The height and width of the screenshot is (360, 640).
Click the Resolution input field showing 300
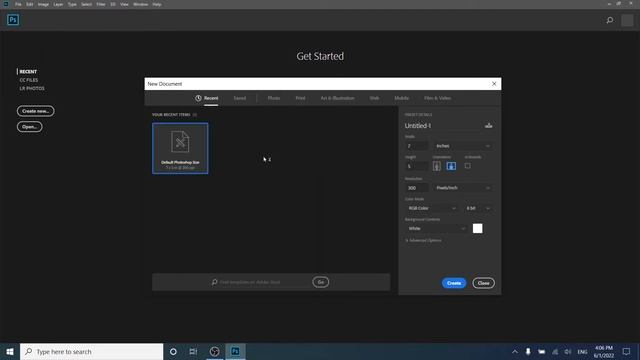click(x=417, y=188)
